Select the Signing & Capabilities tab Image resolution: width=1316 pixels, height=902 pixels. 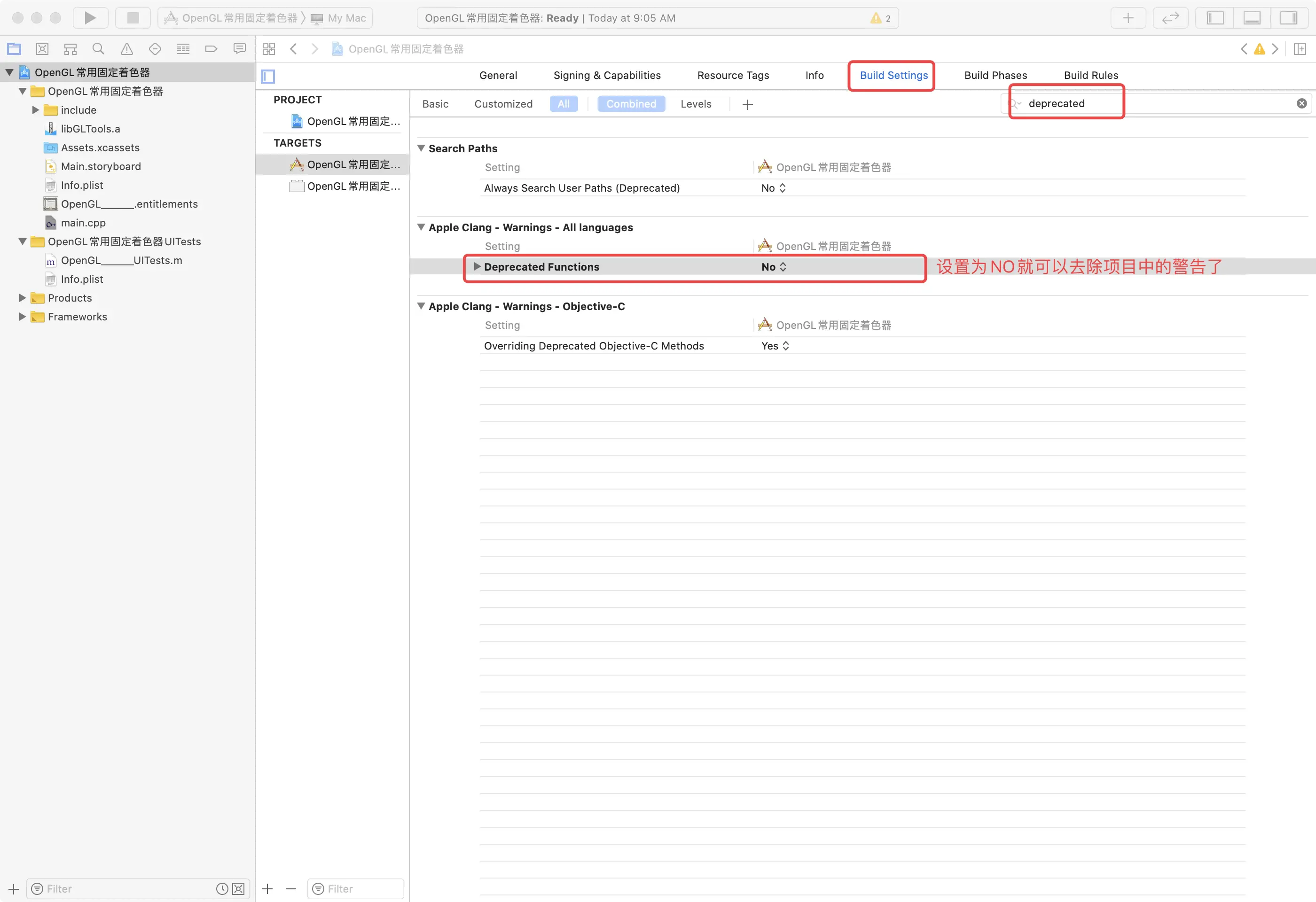(606, 75)
